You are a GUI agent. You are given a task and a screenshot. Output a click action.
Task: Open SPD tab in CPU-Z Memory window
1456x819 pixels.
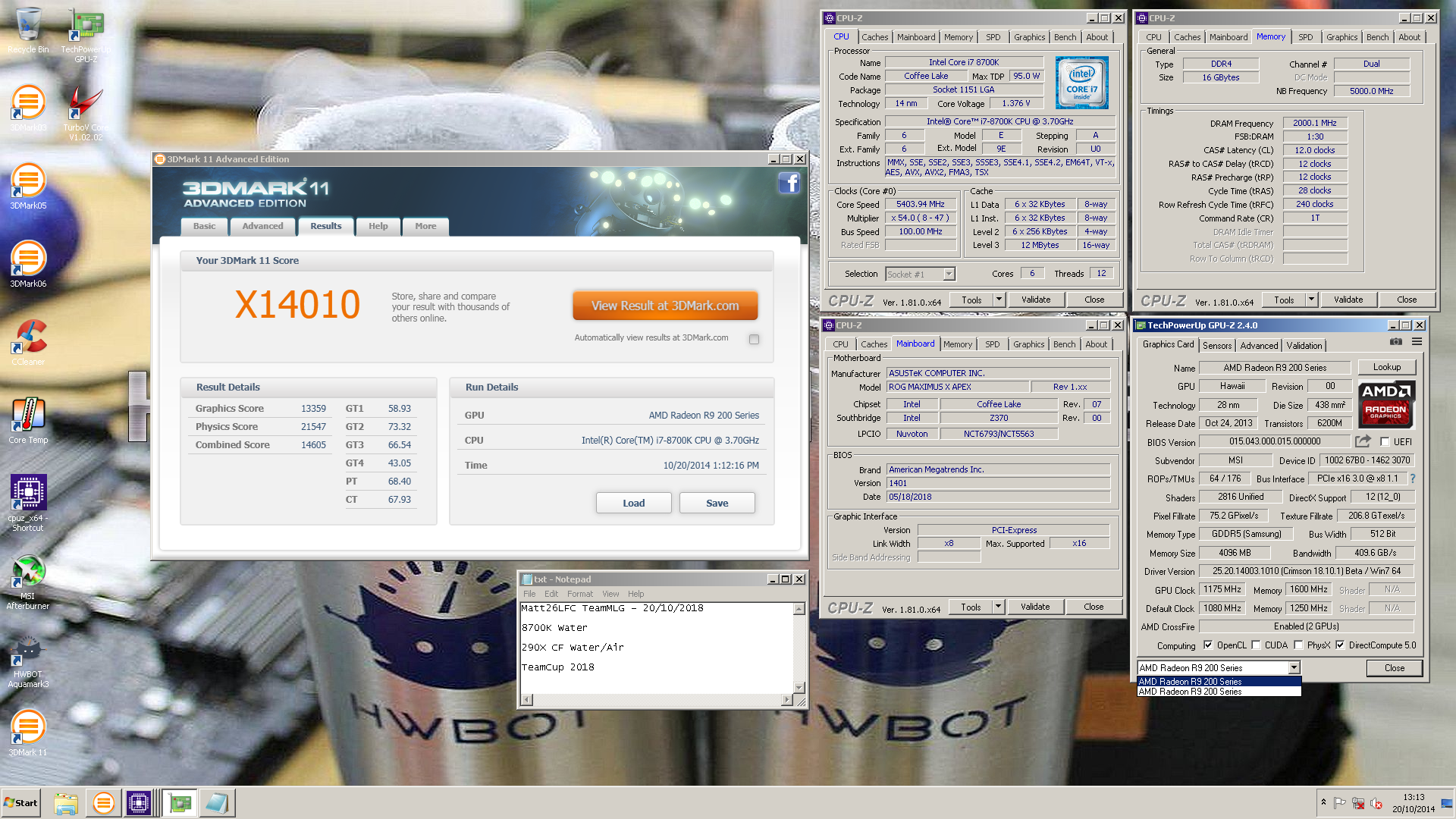pyautogui.click(x=1305, y=37)
